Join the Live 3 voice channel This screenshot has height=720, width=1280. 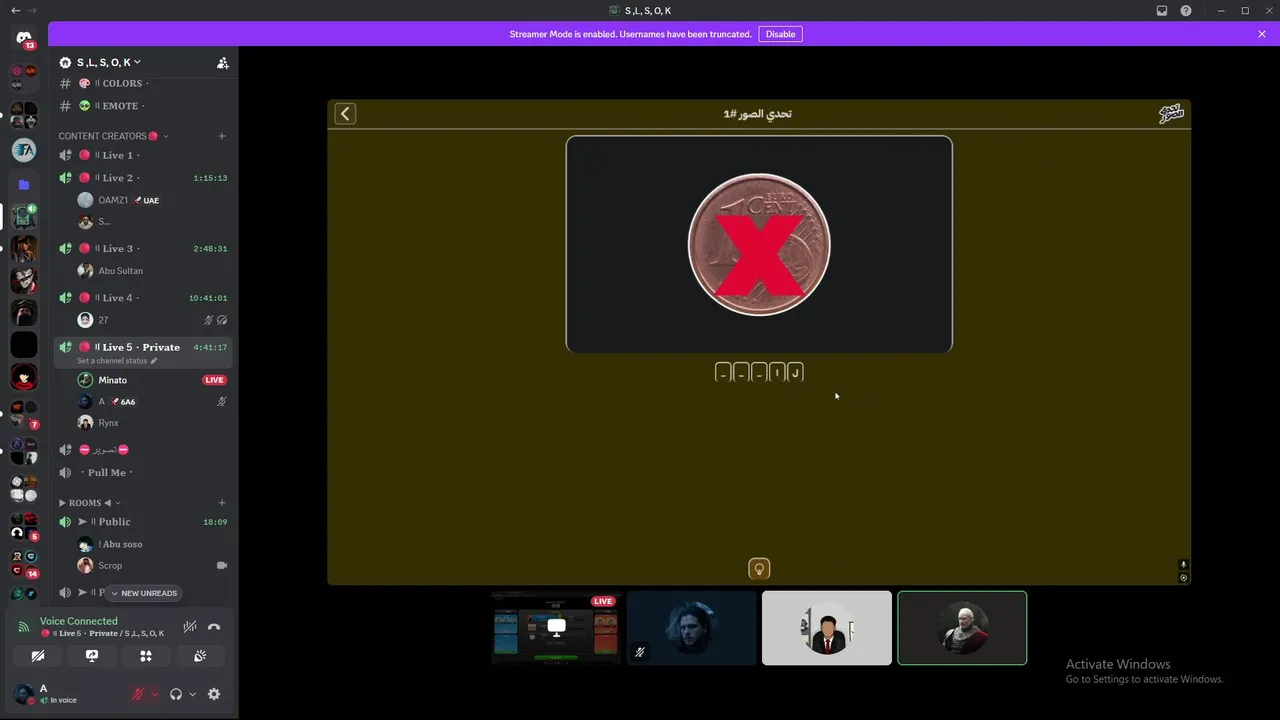coord(143,248)
